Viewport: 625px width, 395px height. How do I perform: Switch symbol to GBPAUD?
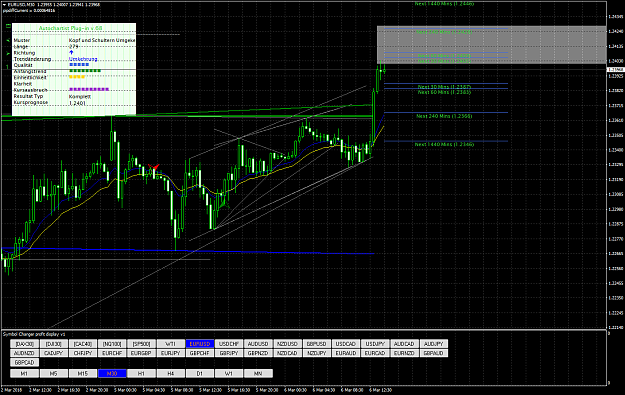click(x=434, y=353)
